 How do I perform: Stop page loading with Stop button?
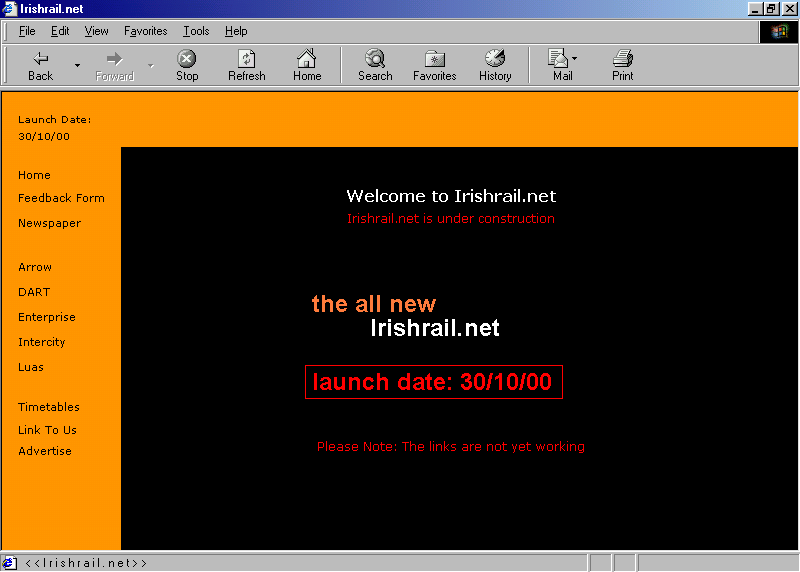click(x=187, y=65)
